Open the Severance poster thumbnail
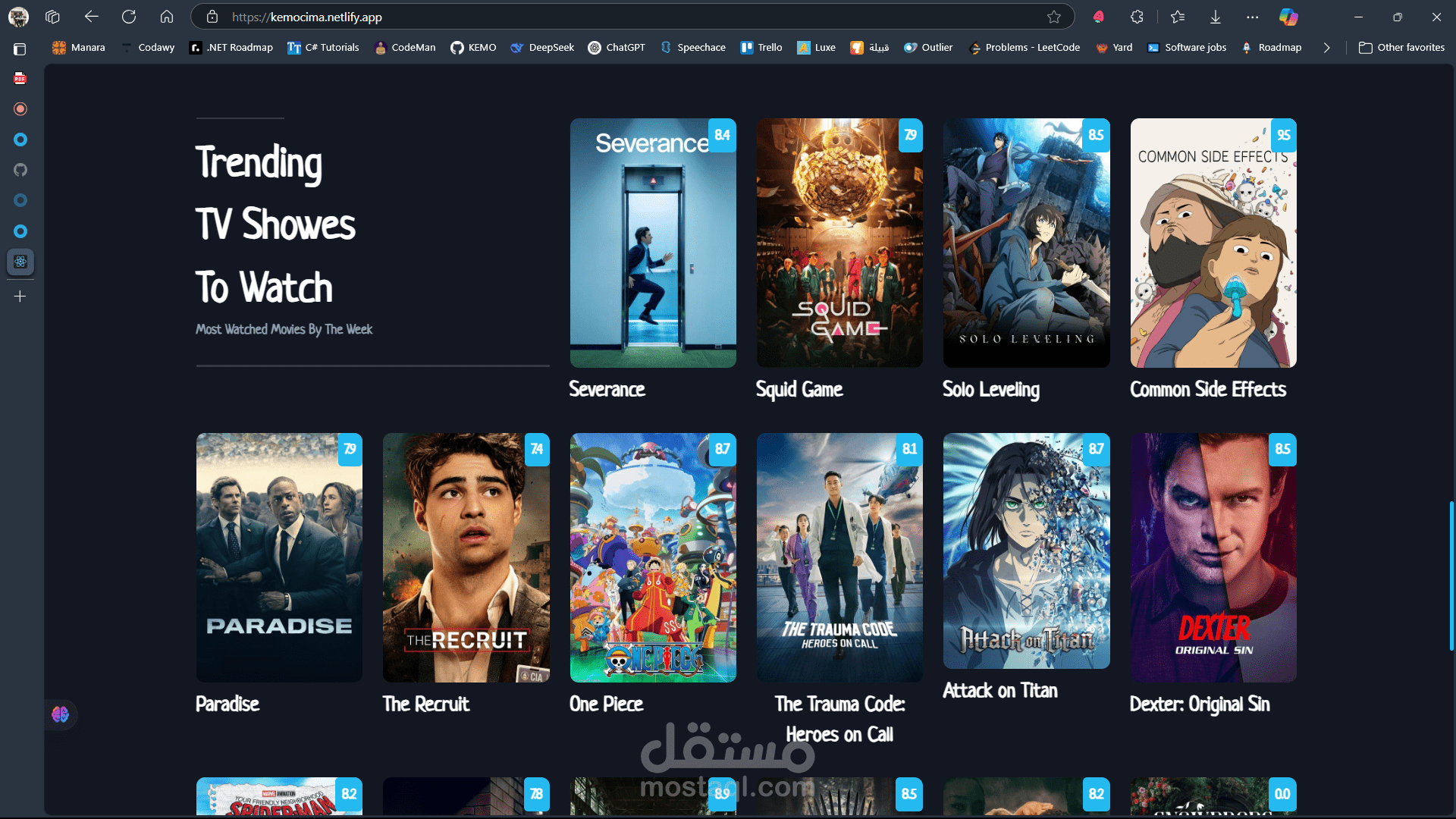The height and width of the screenshot is (819, 1456). [653, 243]
